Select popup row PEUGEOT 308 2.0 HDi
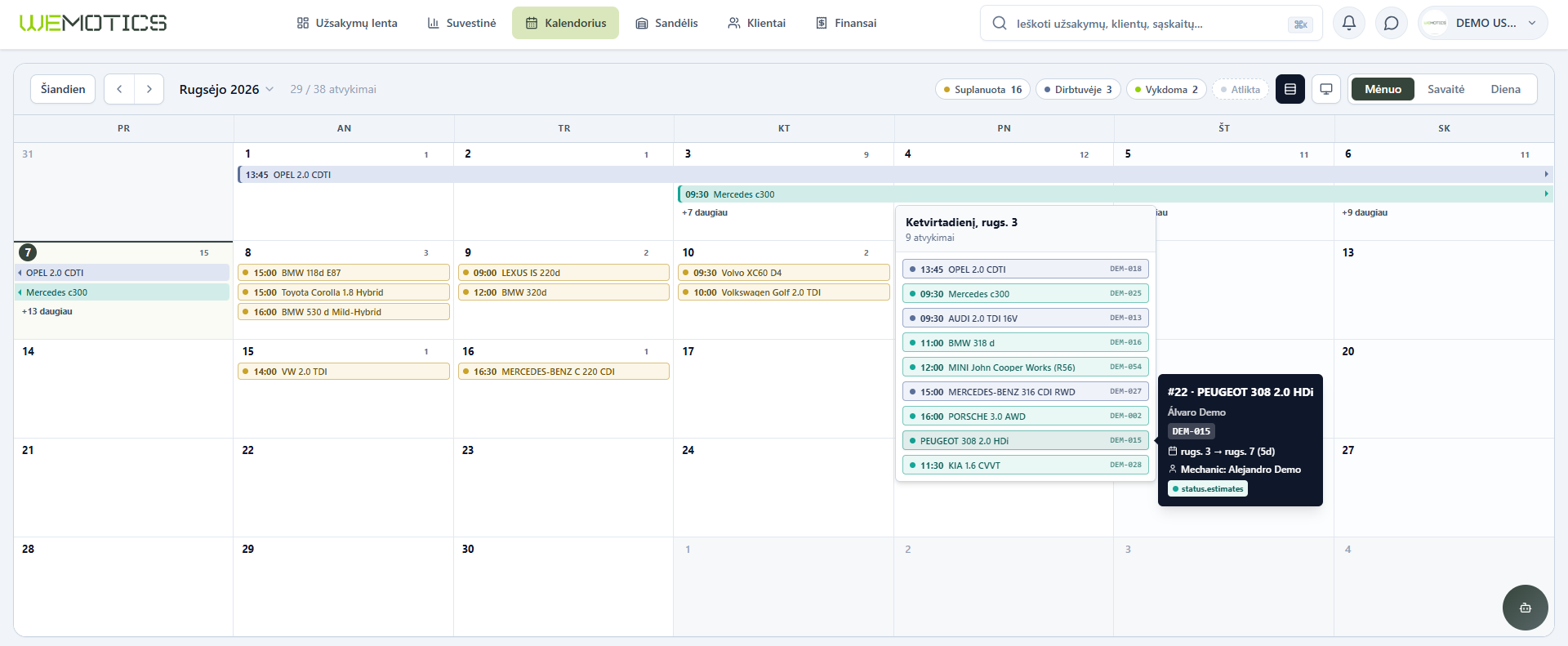Viewport: 1568px width, 646px height. click(x=1026, y=440)
